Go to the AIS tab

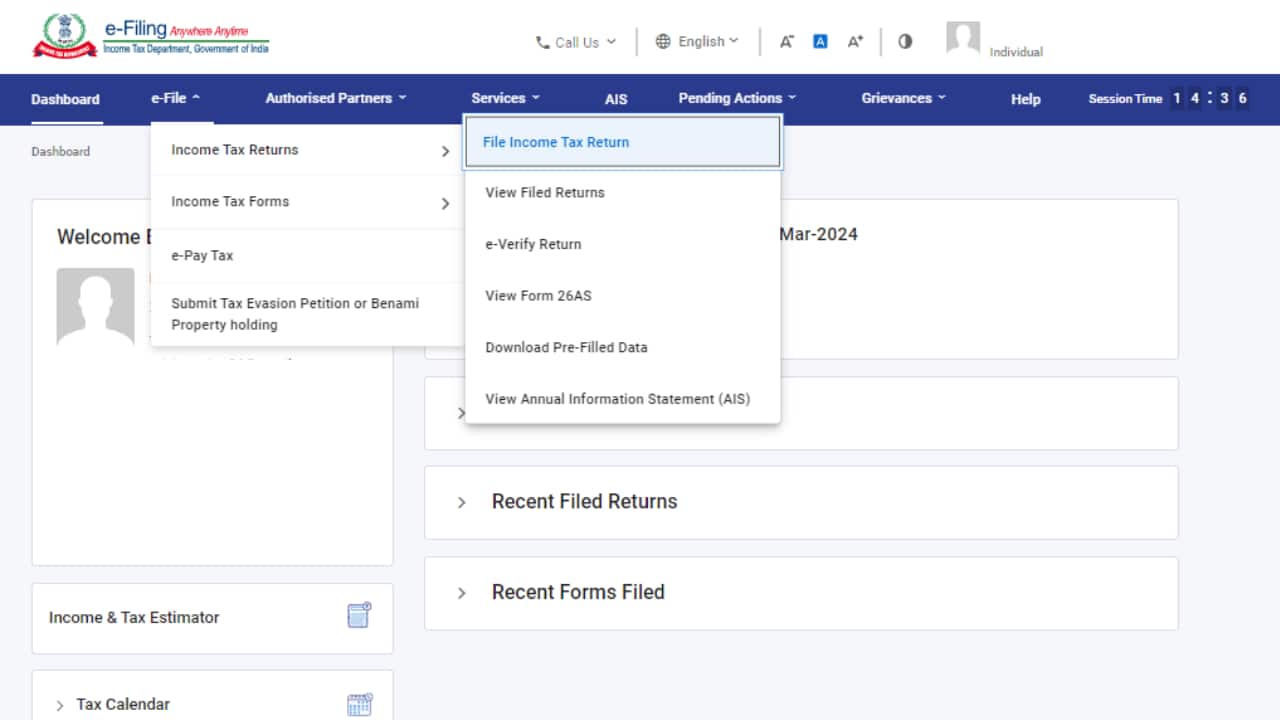click(x=616, y=99)
